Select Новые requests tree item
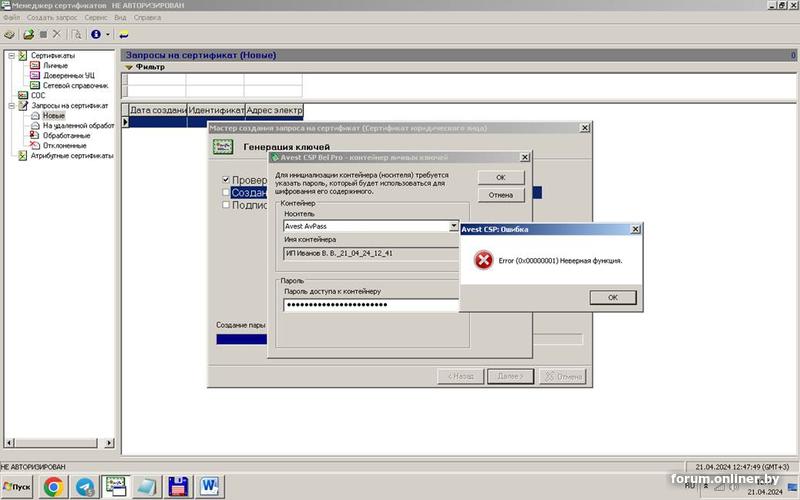This screenshot has width=800, height=500. (54, 115)
